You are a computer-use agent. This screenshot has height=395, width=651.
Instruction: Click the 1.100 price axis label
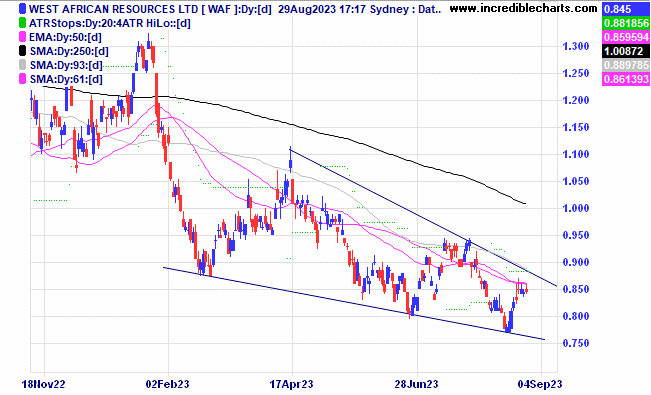(x=575, y=154)
